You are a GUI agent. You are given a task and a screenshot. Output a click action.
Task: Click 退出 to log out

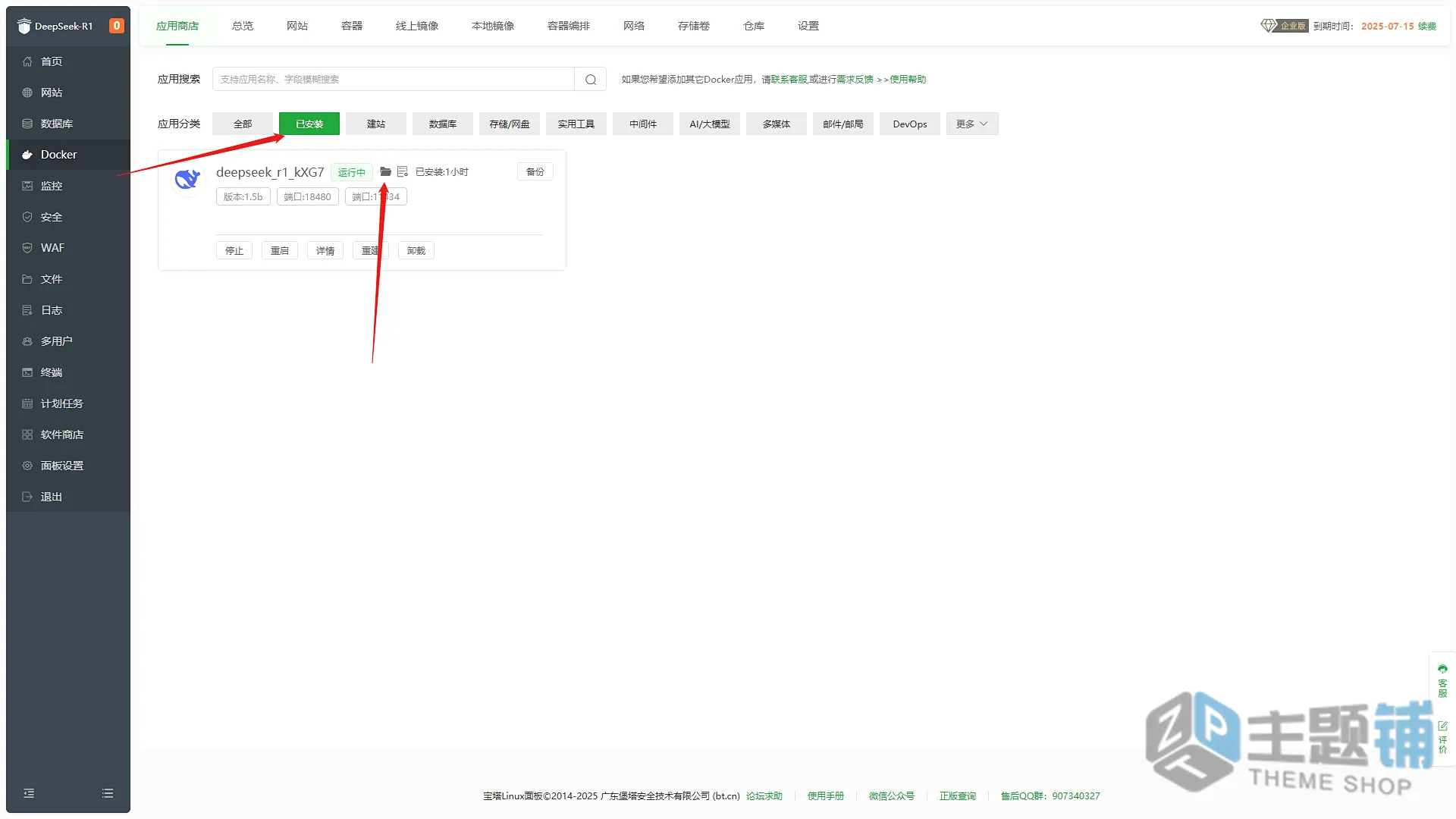(68, 497)
